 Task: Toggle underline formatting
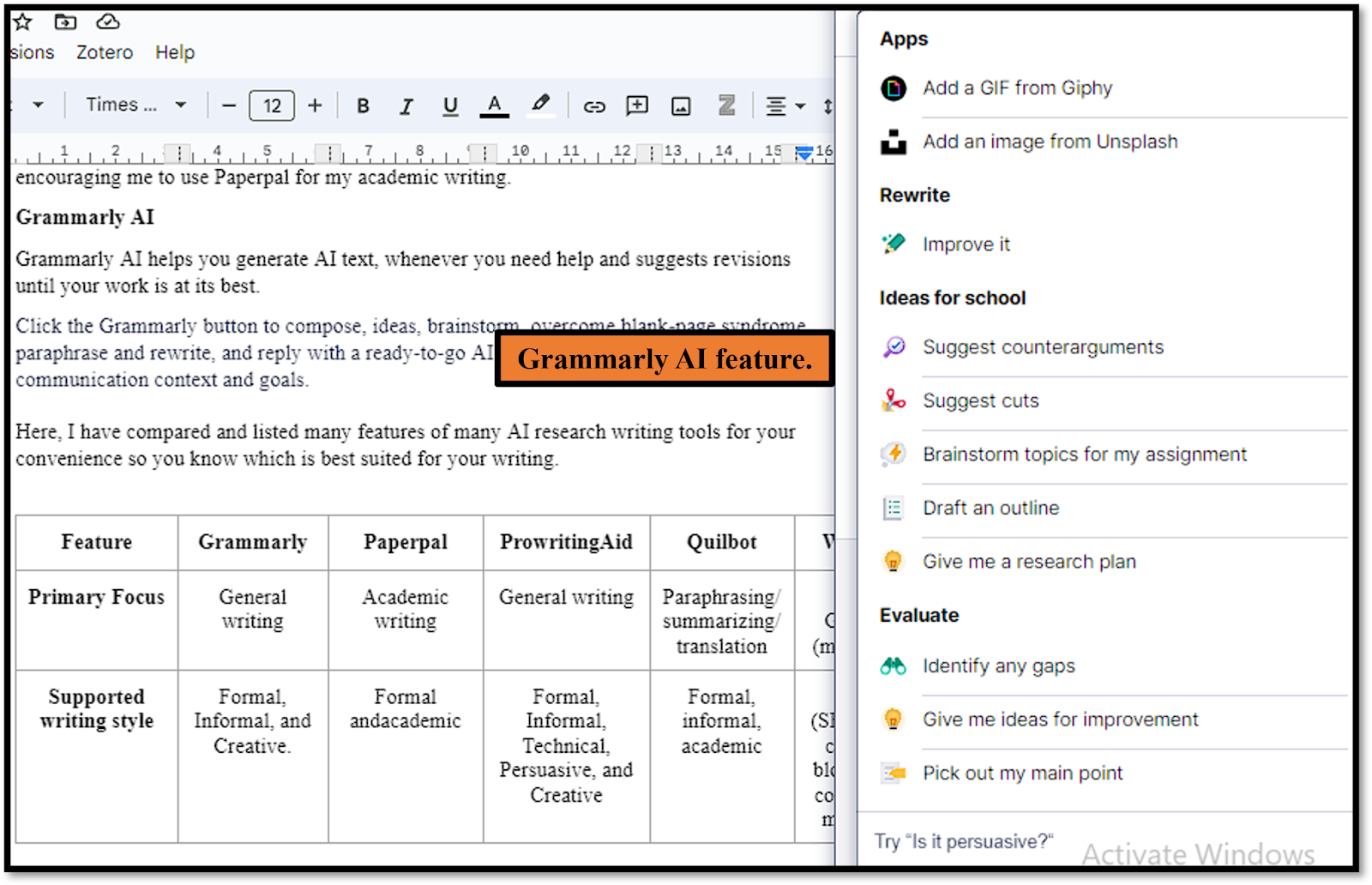point(449,105)
